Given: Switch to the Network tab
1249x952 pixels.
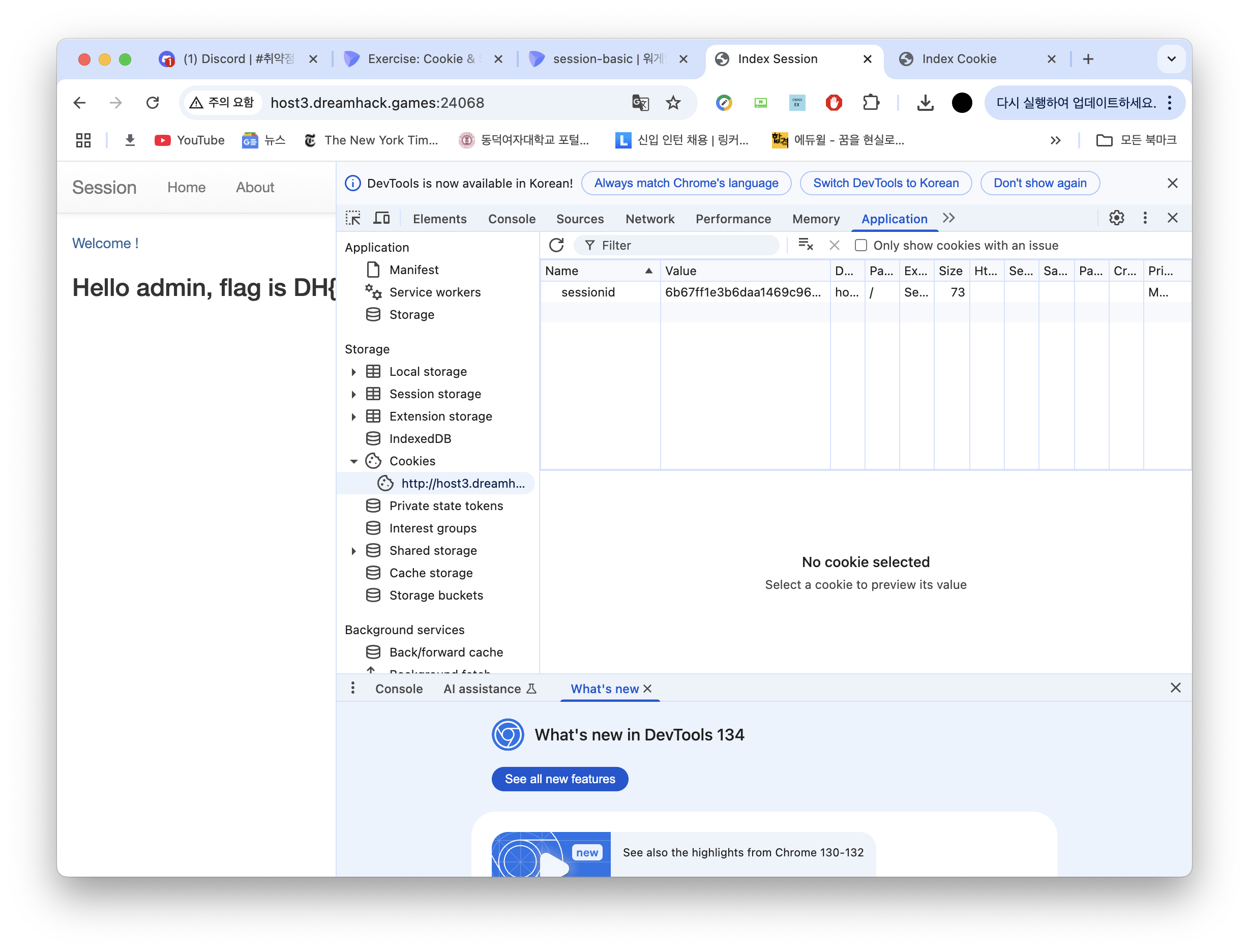Looking at the screenshot, I should (x=649, y=219).
